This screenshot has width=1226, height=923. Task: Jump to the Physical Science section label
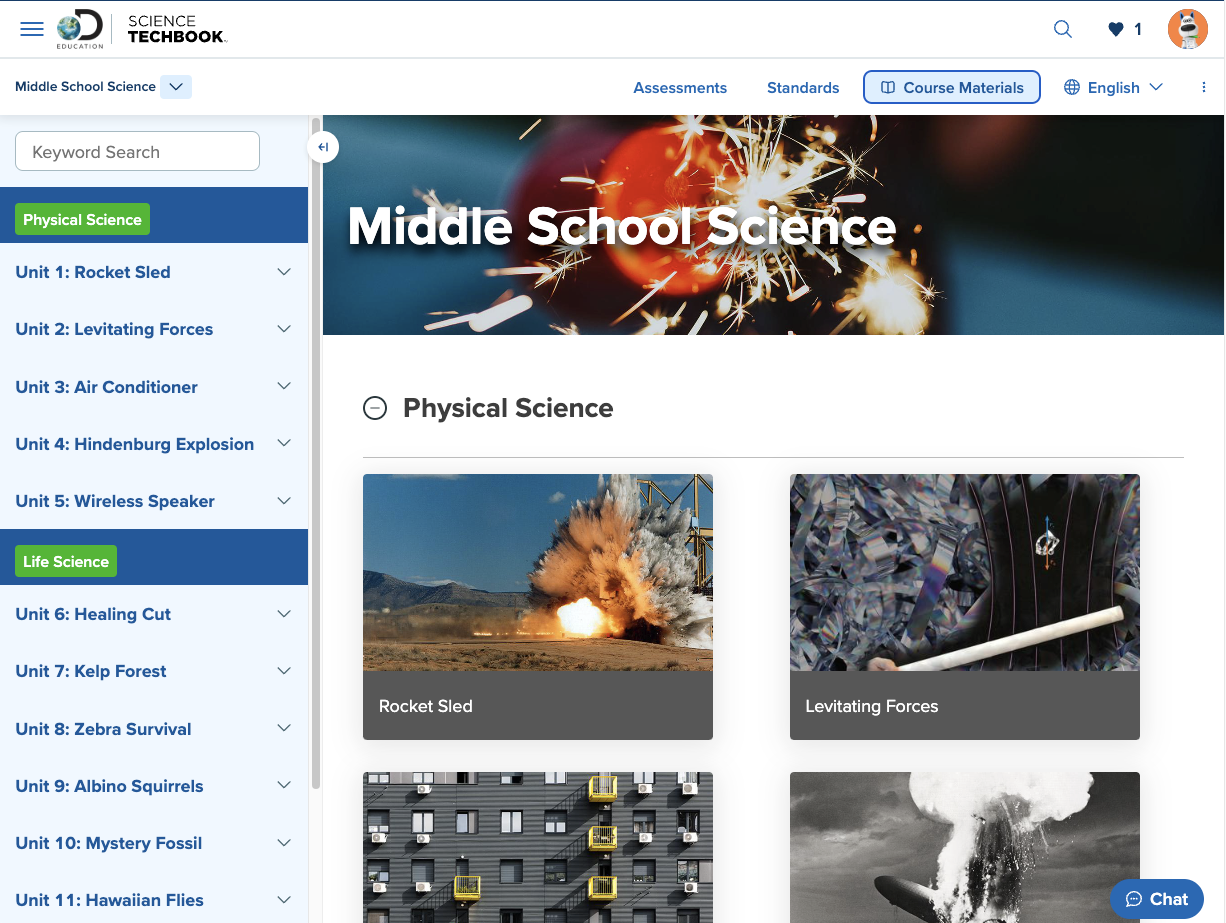click(x=82, y=220)
